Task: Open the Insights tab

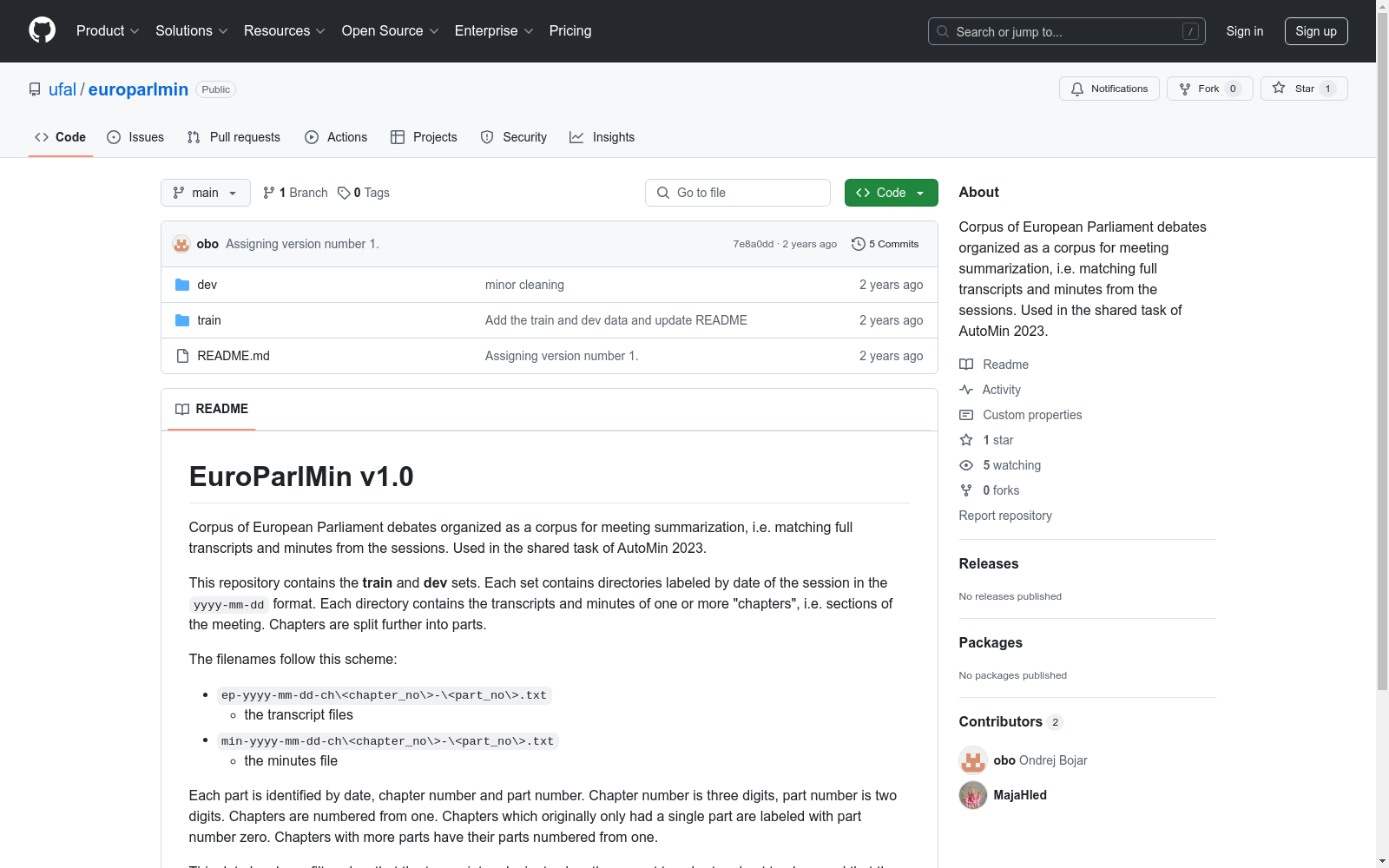Action: click(x=602, y=137)
